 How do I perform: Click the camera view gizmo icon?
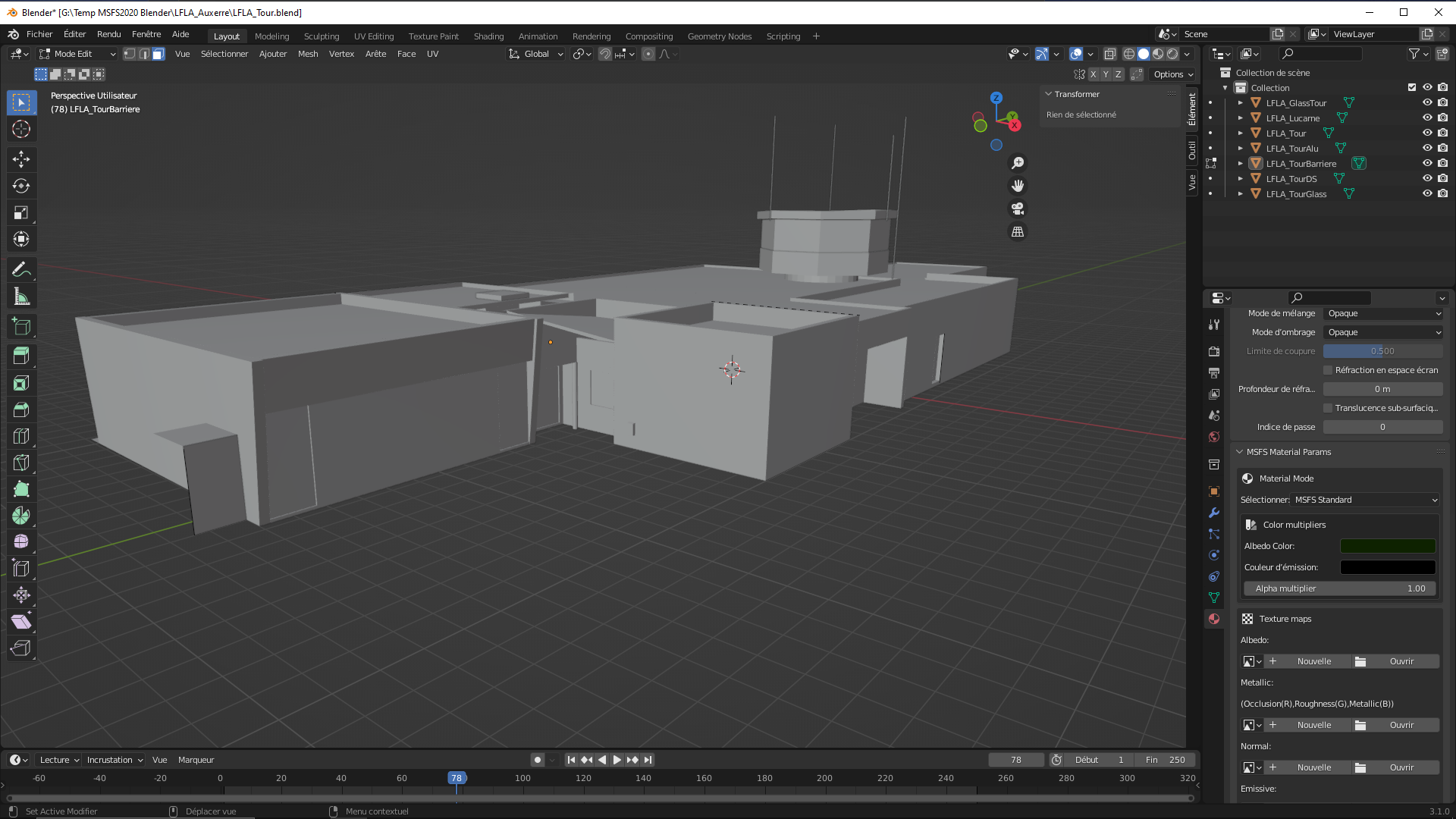tap(1018, 209)
